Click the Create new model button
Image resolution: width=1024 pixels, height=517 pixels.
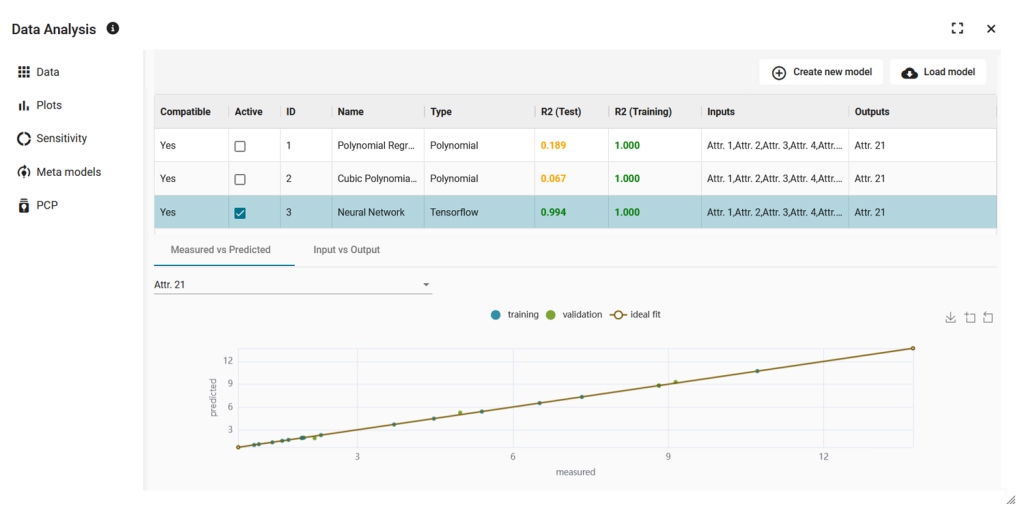tap(821, 72)
